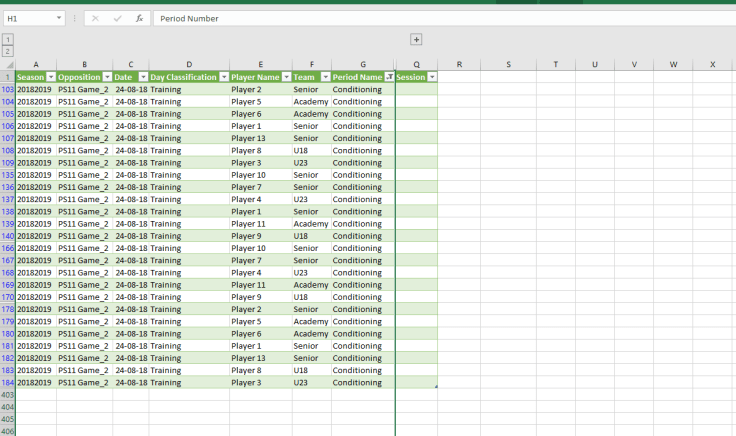Click outline level 2 button

8,51
